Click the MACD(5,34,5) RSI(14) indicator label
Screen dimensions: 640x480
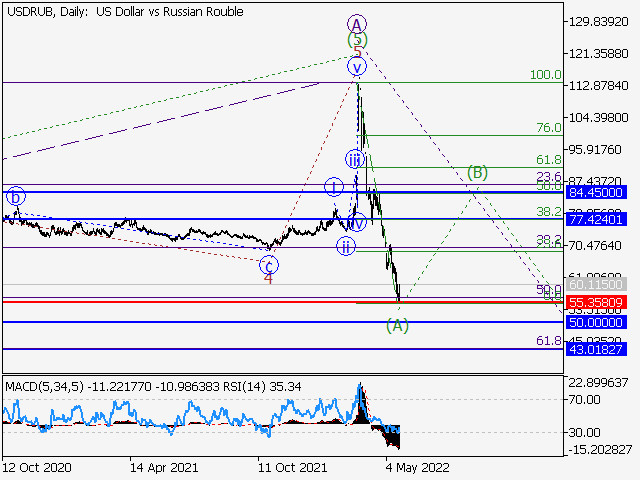tap(153, 387)
